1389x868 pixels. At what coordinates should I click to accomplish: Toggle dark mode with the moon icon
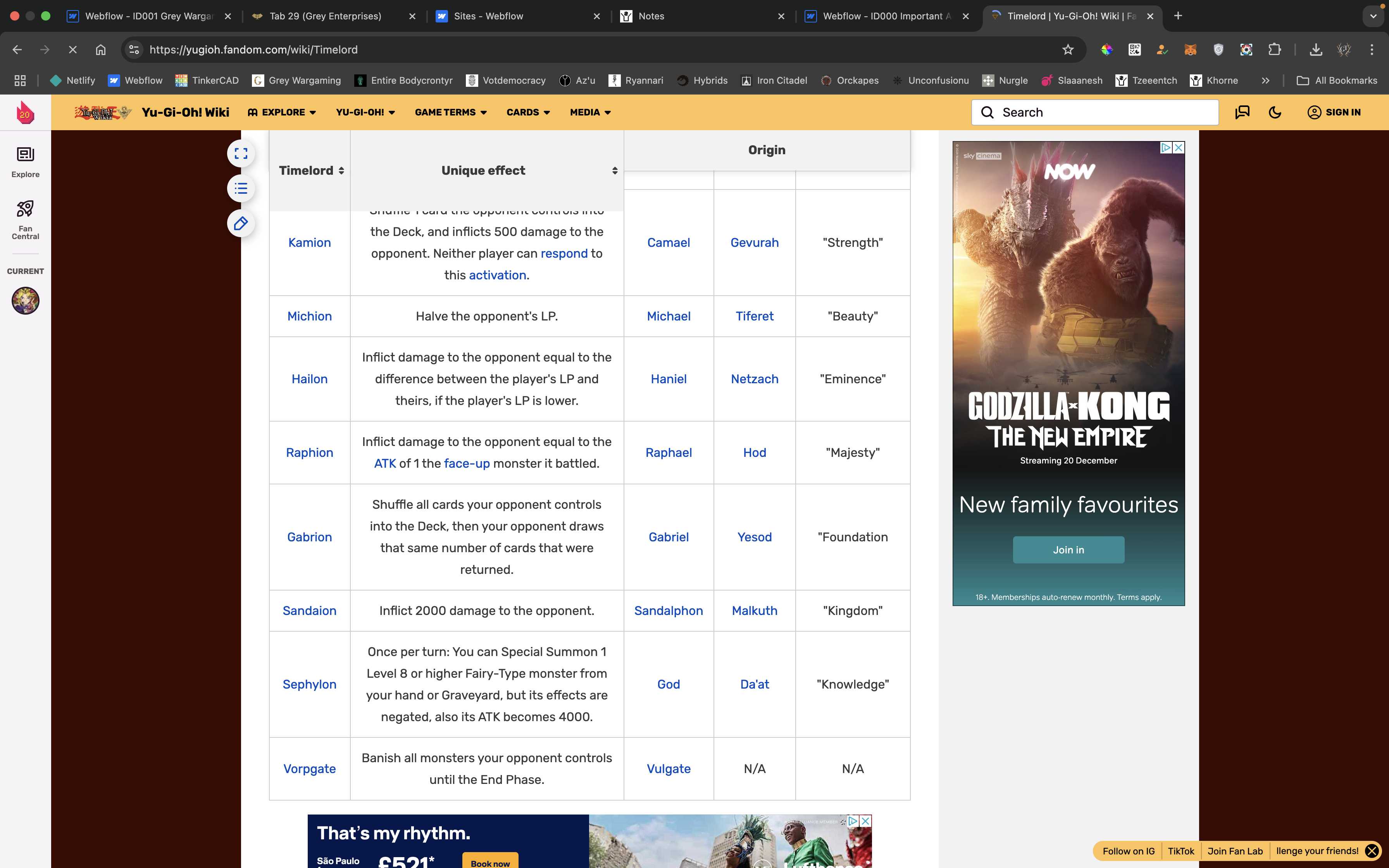pos(1275,112)
